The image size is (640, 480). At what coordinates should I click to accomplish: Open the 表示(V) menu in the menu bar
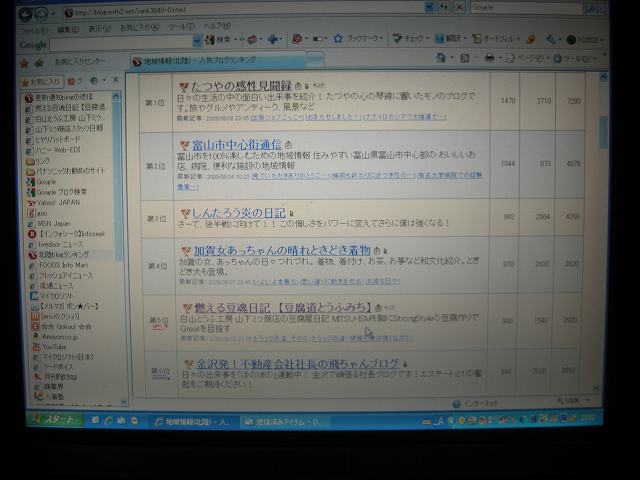click(x=99, y=28)
